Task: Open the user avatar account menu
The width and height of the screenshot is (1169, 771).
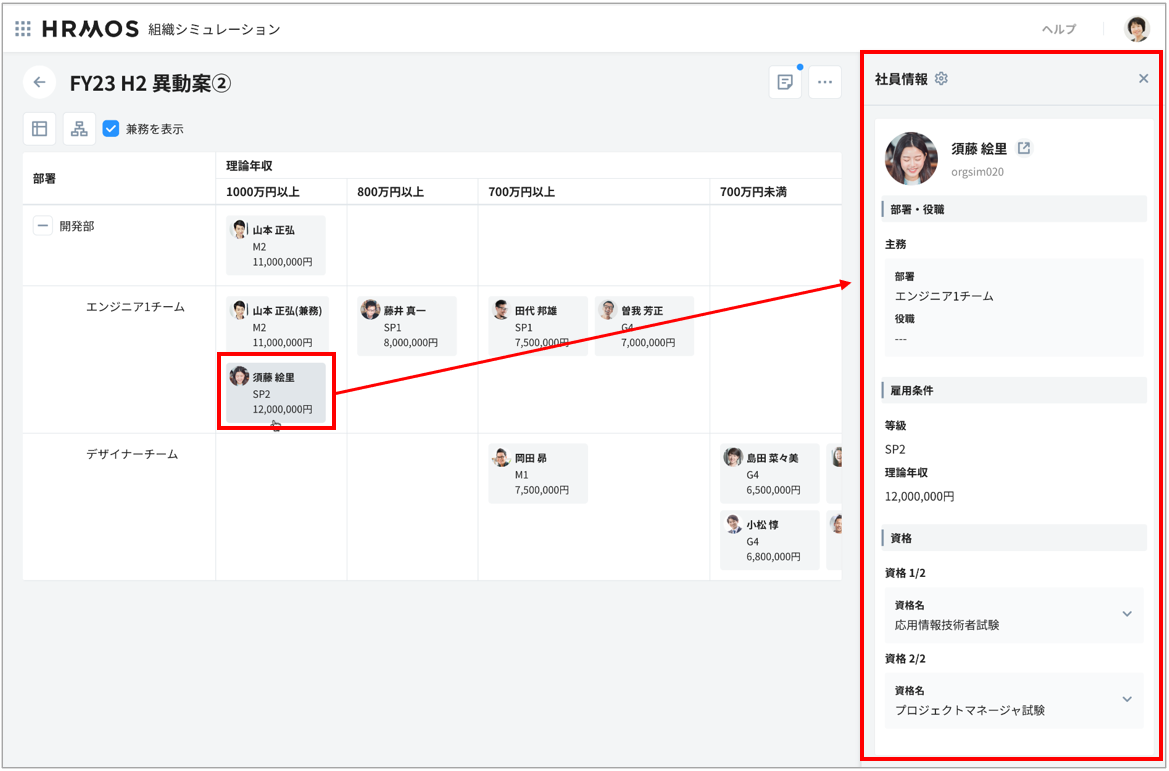Action: tap(1137, 29)
